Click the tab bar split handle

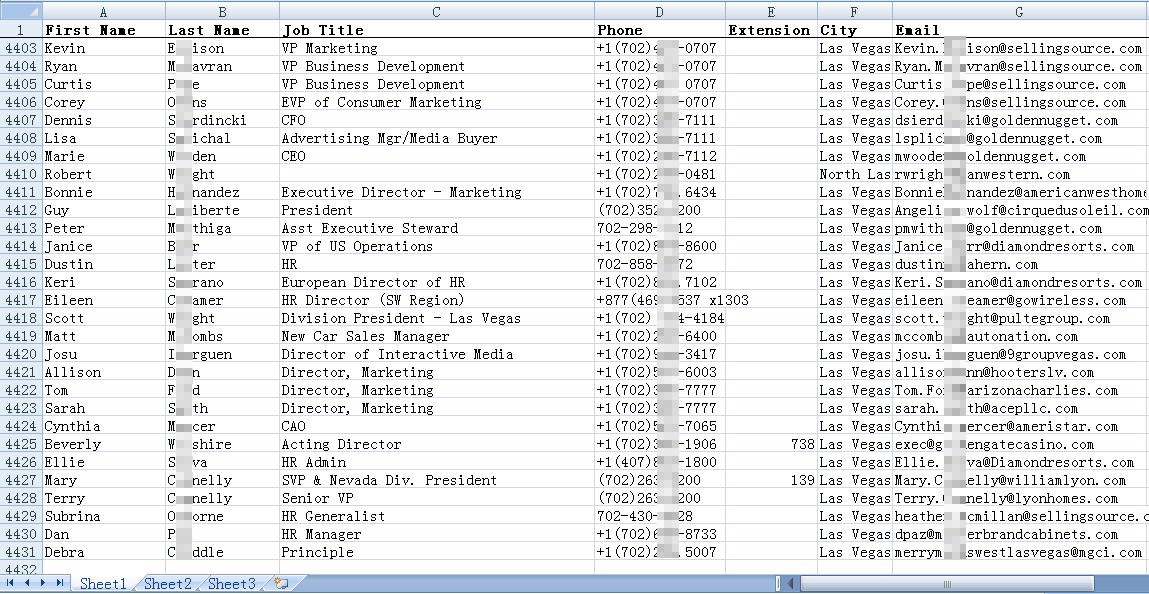point(777,583)
